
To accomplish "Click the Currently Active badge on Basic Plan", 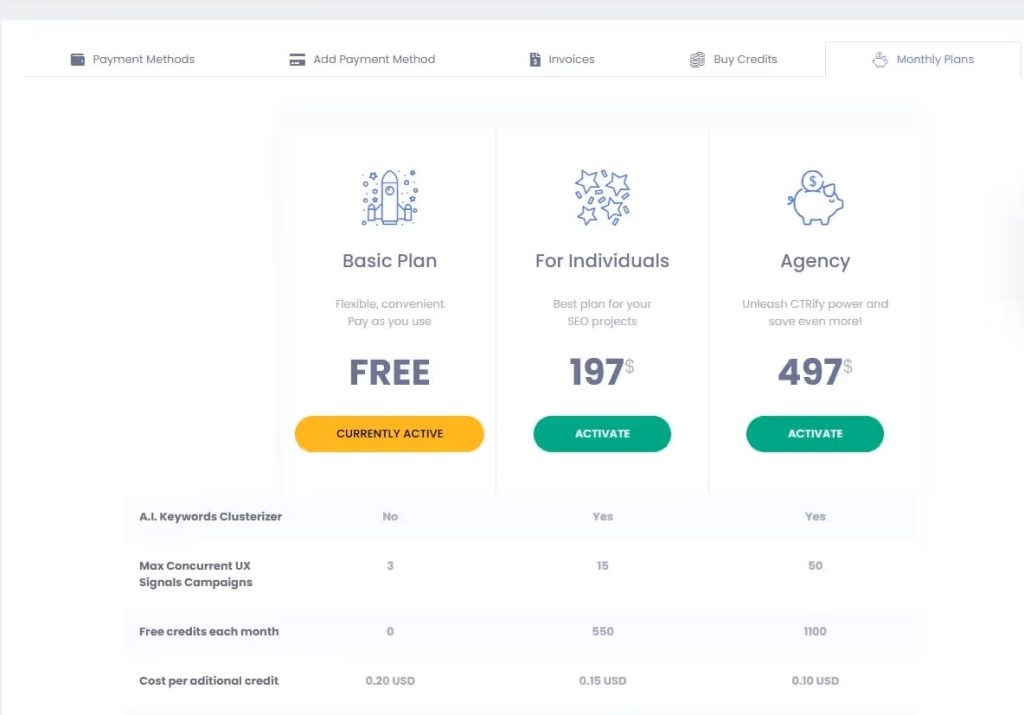I will click(389, 434).
